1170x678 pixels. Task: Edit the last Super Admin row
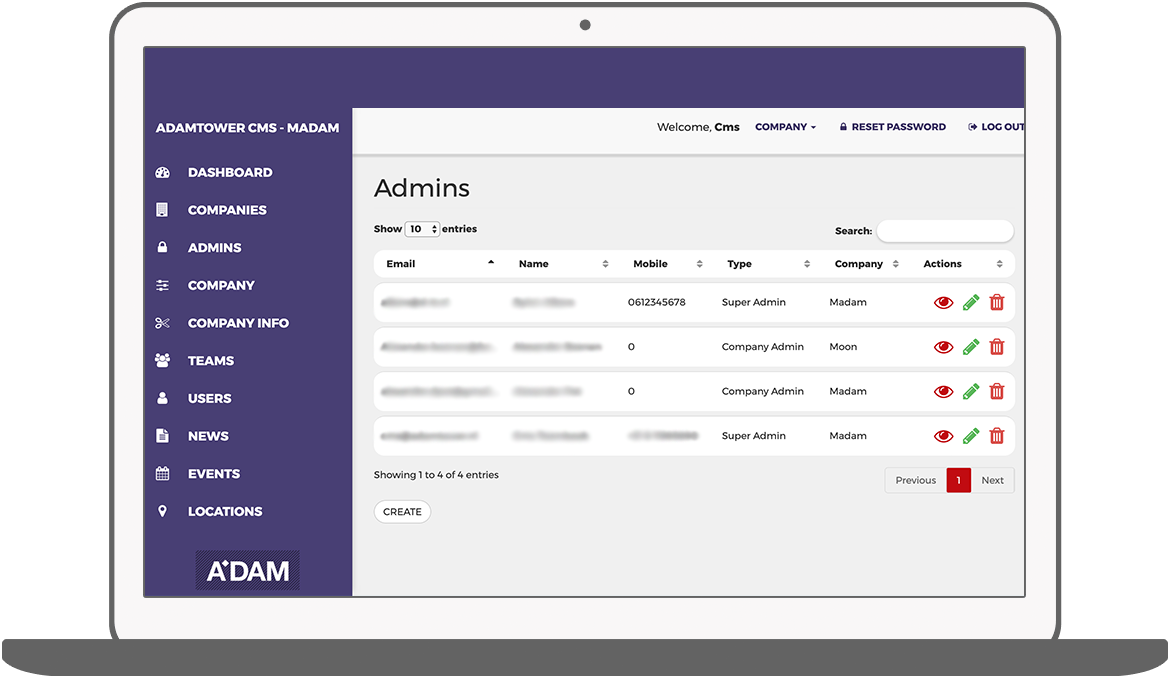point(971,436)
